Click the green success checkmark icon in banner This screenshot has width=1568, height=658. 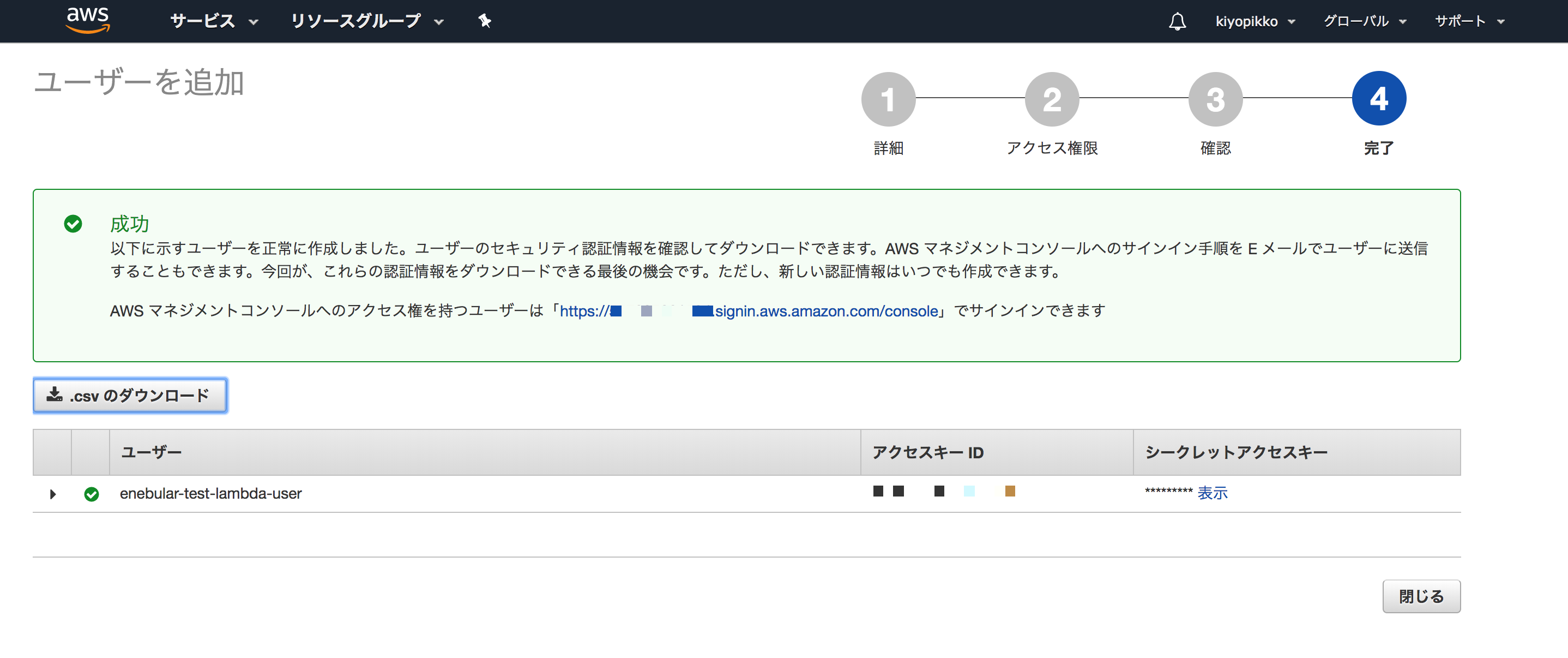pos(73,224)
